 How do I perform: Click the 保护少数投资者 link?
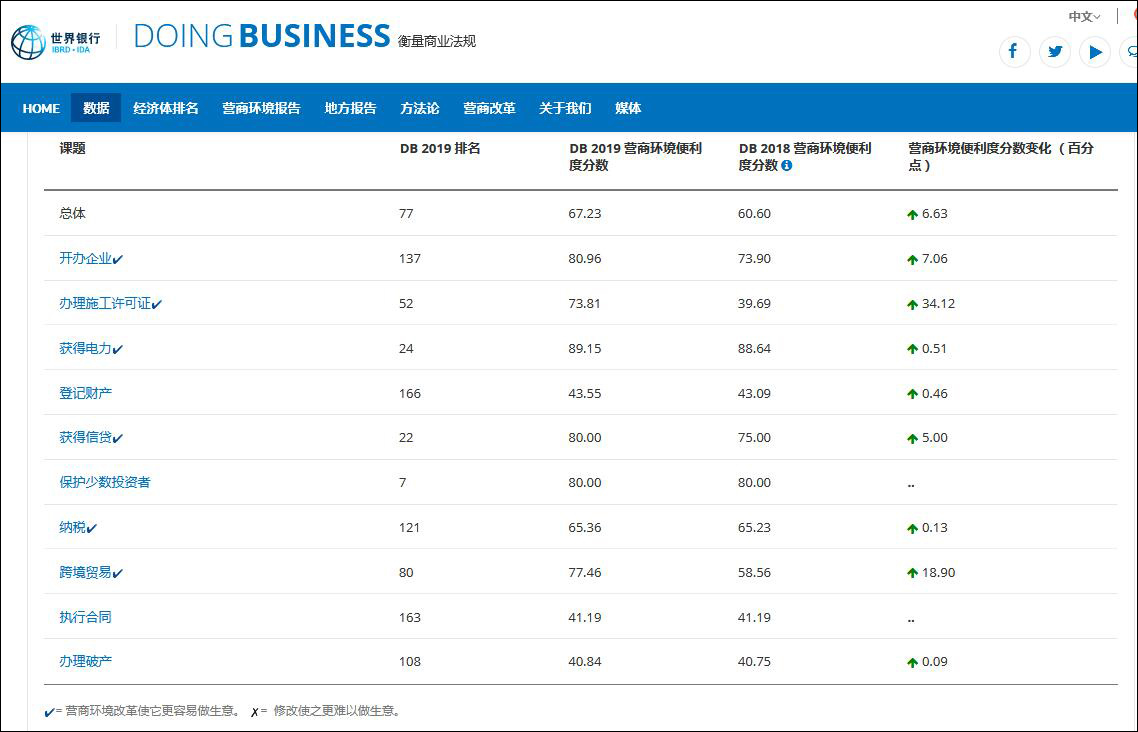pyautogui.click(x=104, y=482)
